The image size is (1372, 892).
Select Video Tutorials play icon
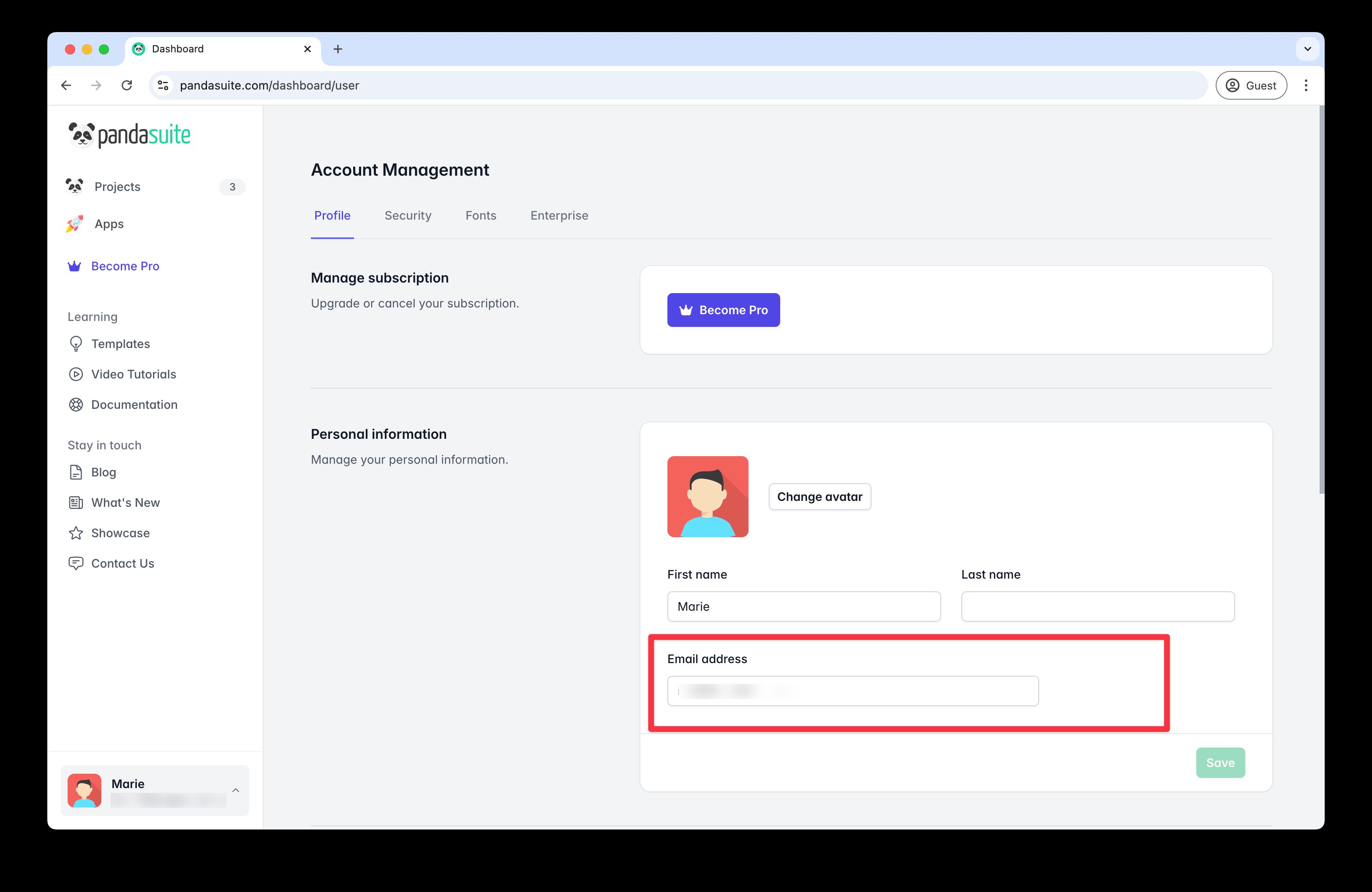coord(76,374)
